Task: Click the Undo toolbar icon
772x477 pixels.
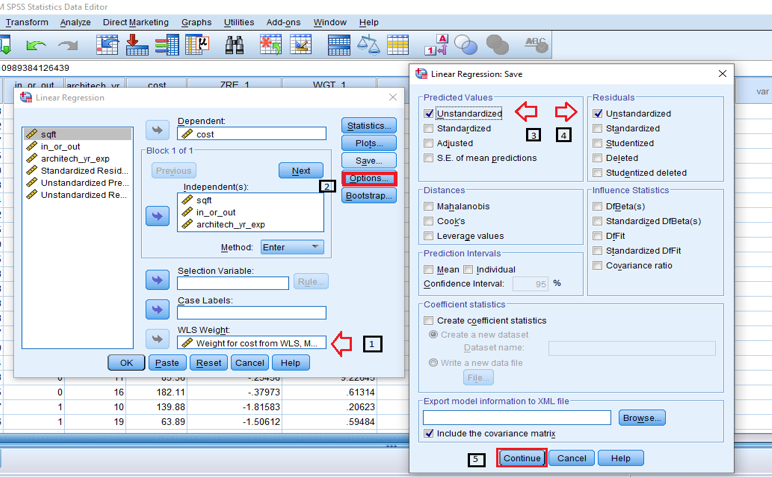Action: (36, 45)
